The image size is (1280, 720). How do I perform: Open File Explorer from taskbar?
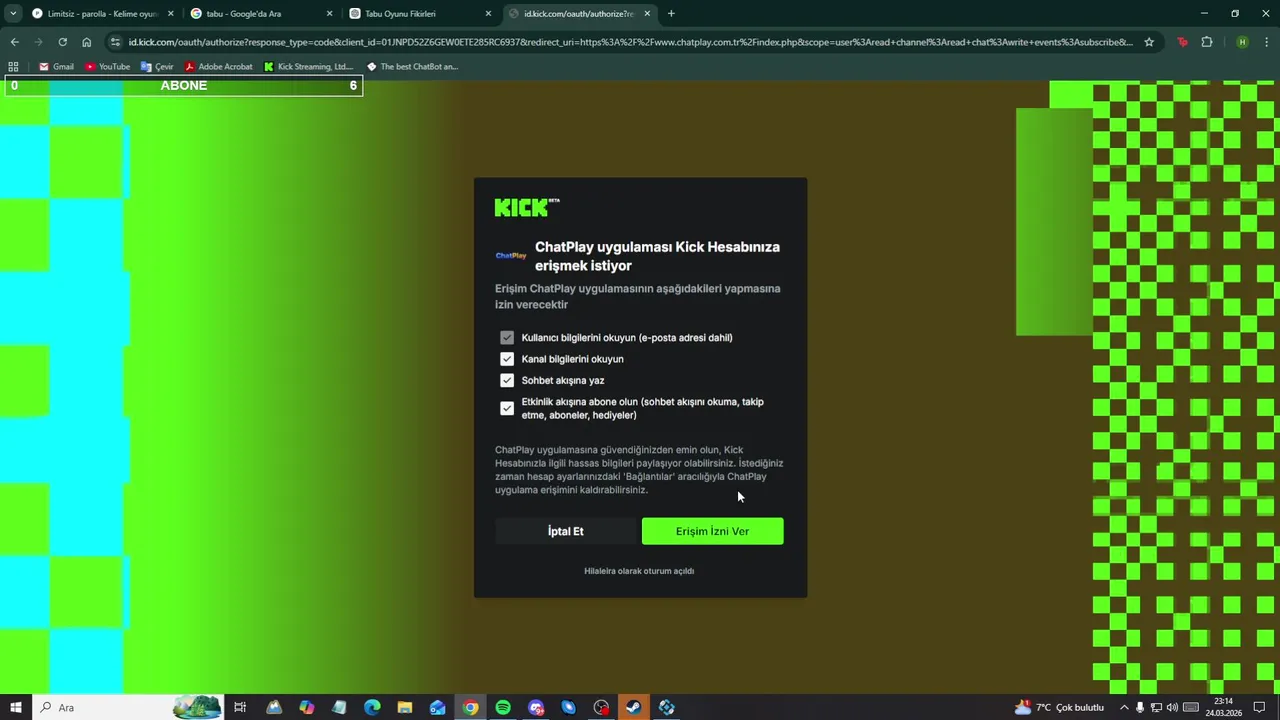point(405,708)
